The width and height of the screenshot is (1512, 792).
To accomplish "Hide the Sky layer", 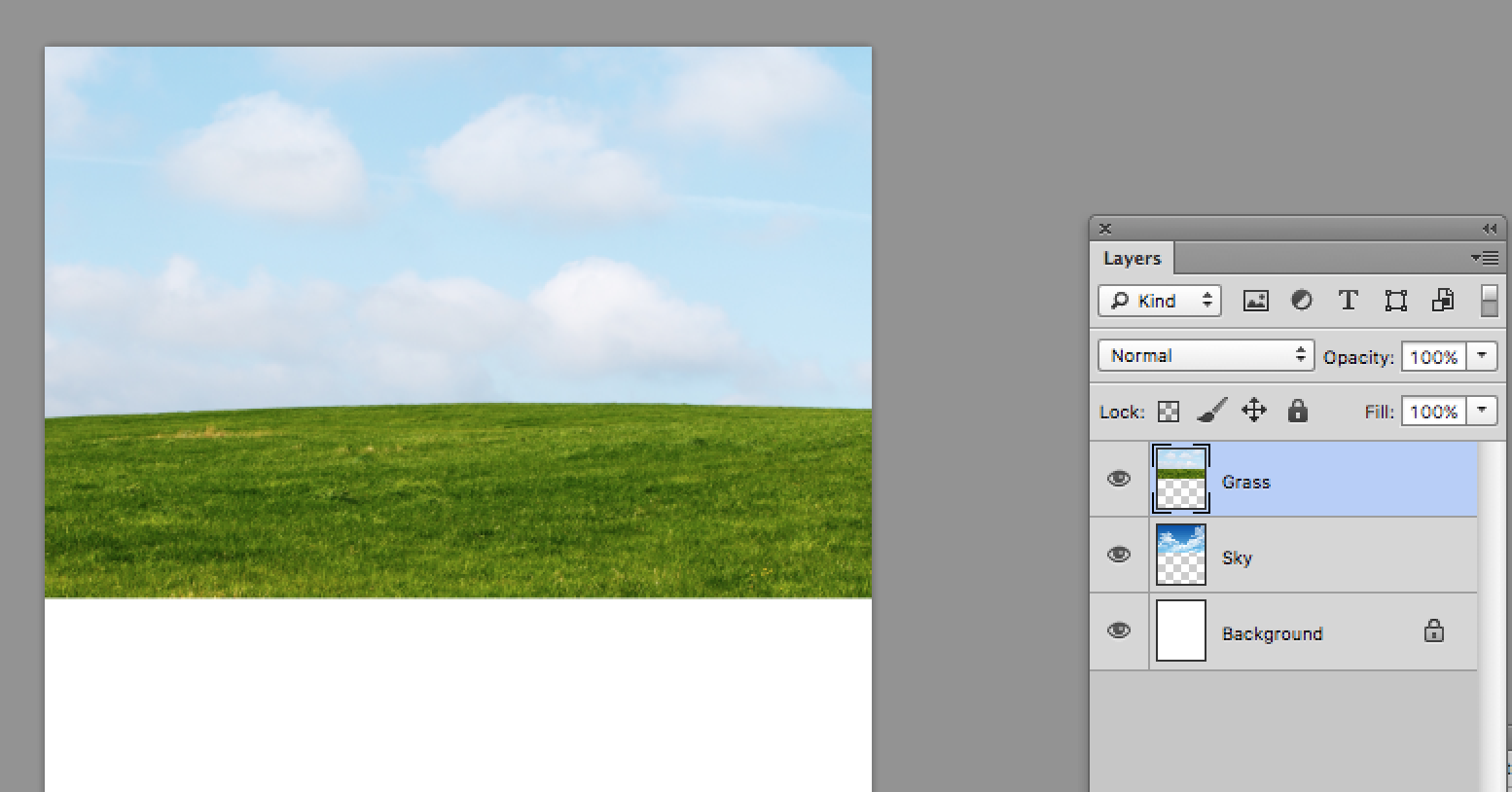I will [1119, 555].
